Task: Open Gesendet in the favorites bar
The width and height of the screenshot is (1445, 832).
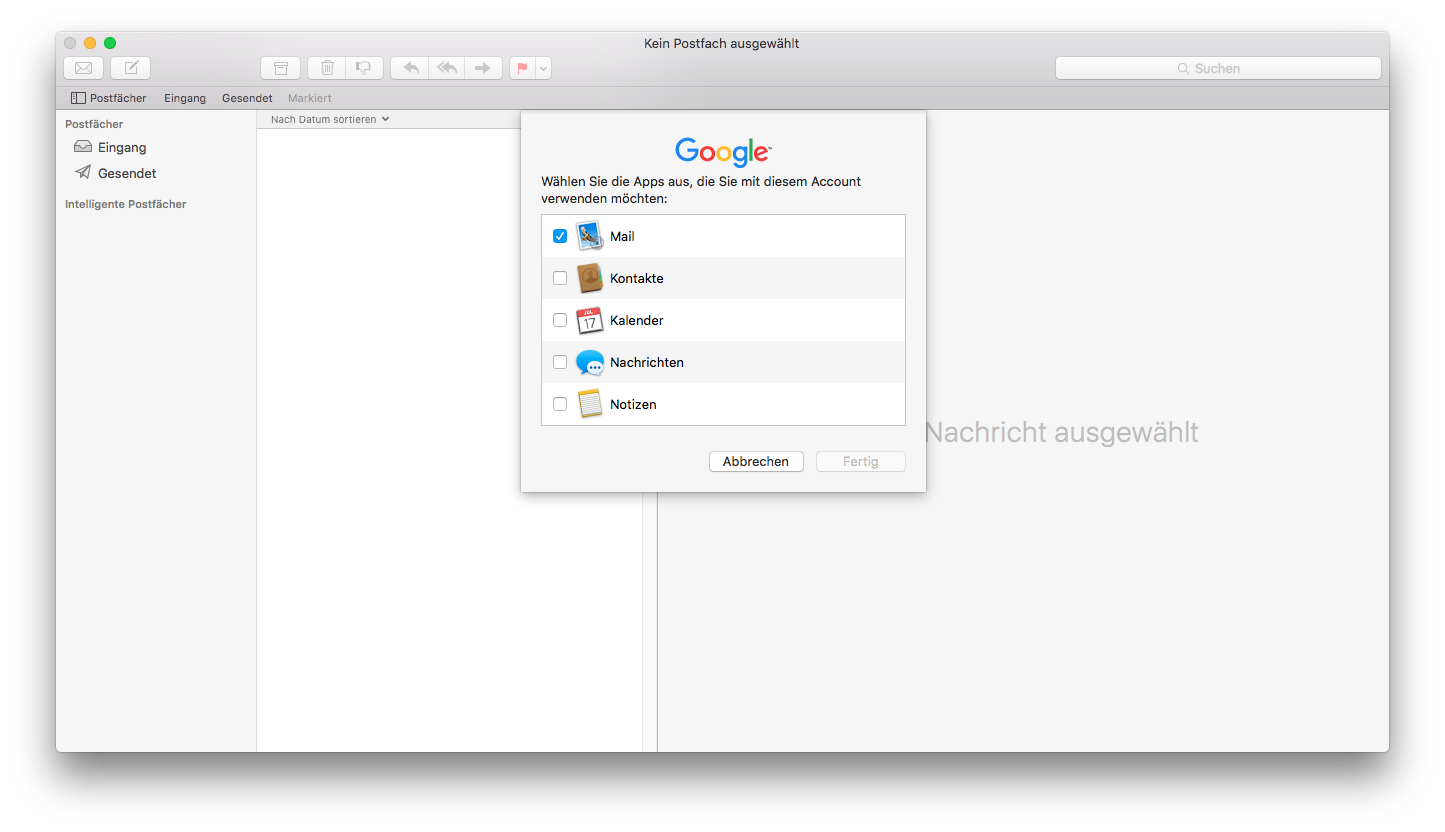Action: 247,98
